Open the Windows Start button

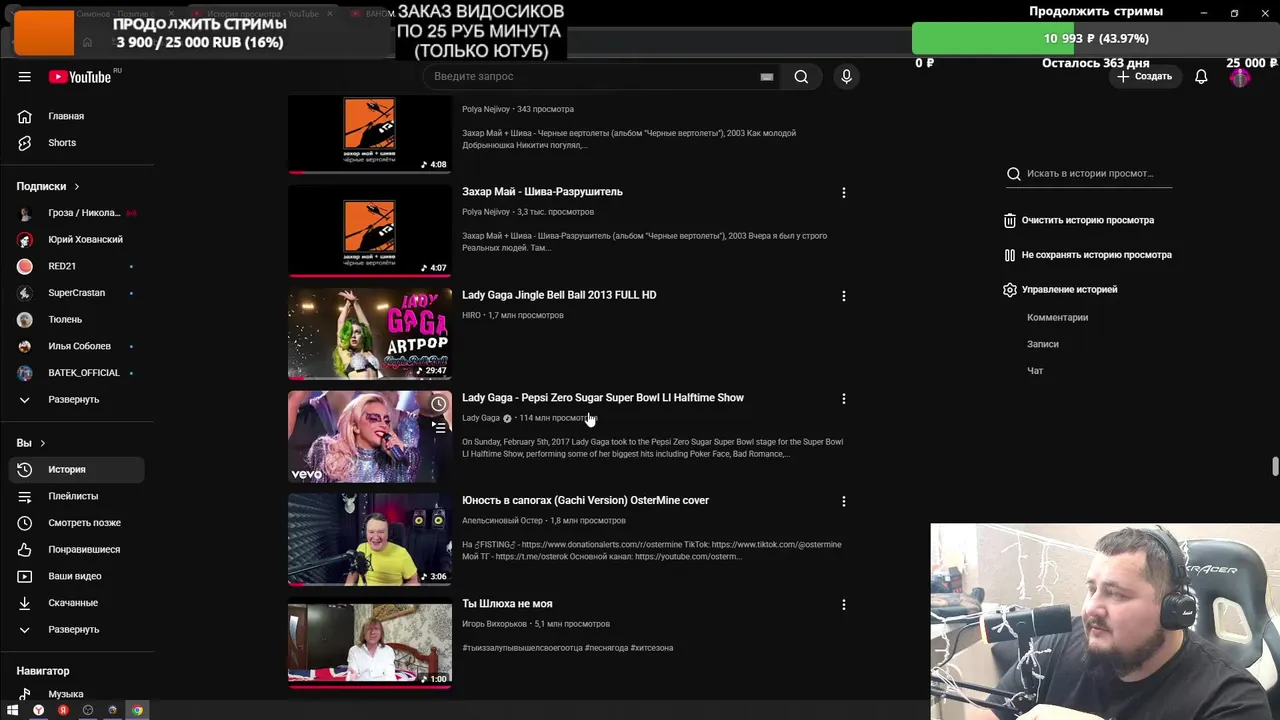coord(13,710)
